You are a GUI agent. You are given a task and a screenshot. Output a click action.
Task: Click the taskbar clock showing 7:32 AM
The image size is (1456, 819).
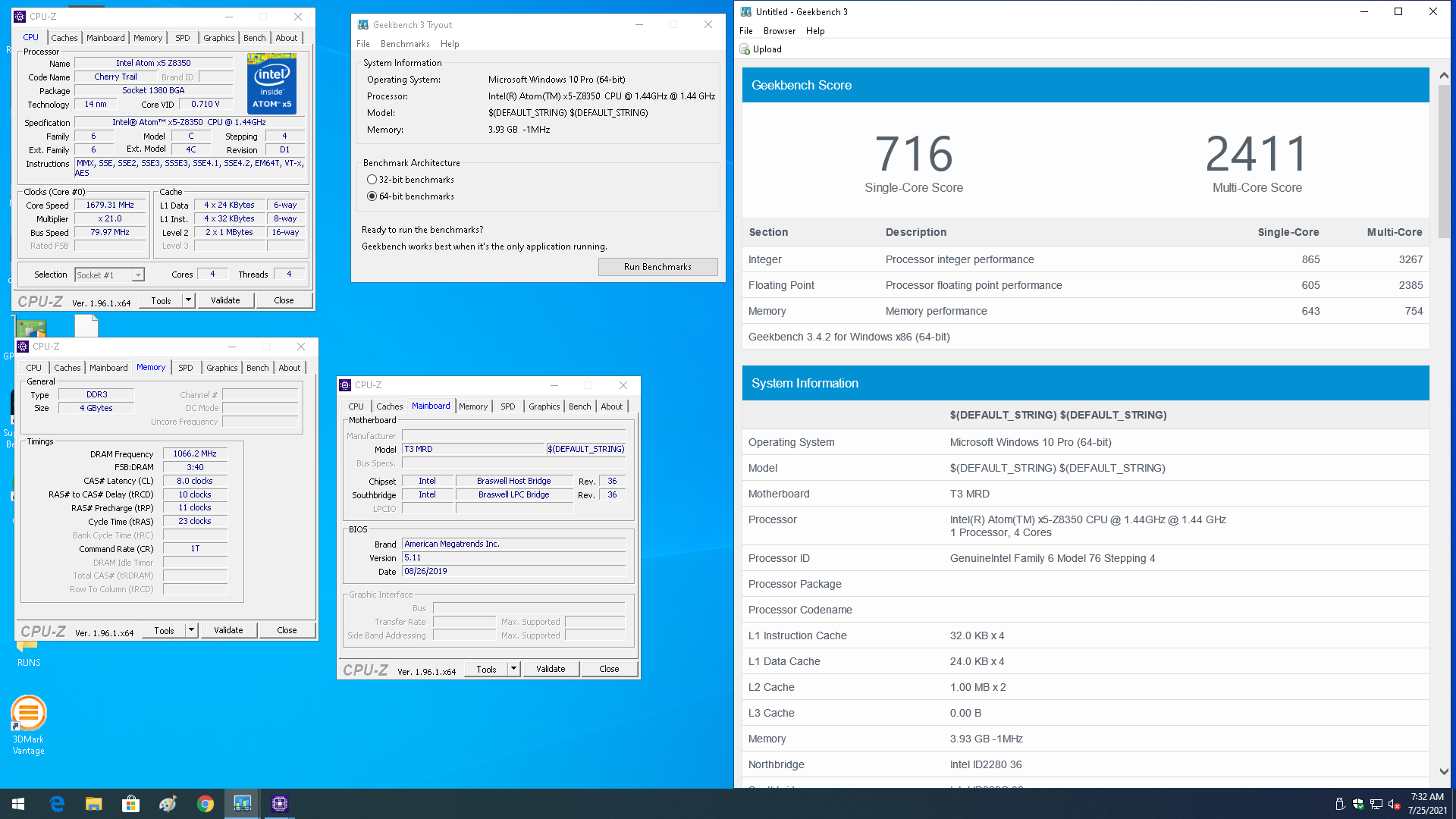[x=1427, y=804]
